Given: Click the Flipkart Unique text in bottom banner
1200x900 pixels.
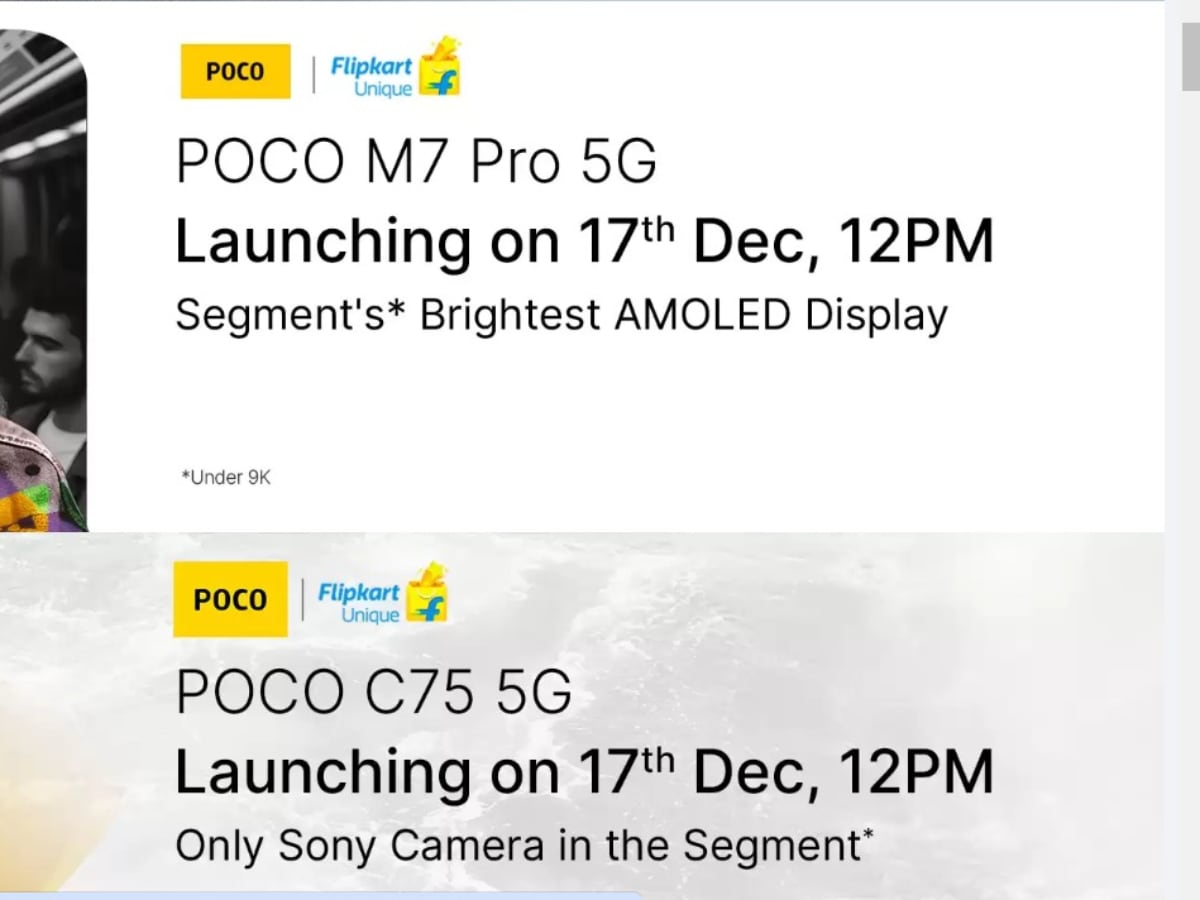Looking at the screenshot, I should point(359,604).
